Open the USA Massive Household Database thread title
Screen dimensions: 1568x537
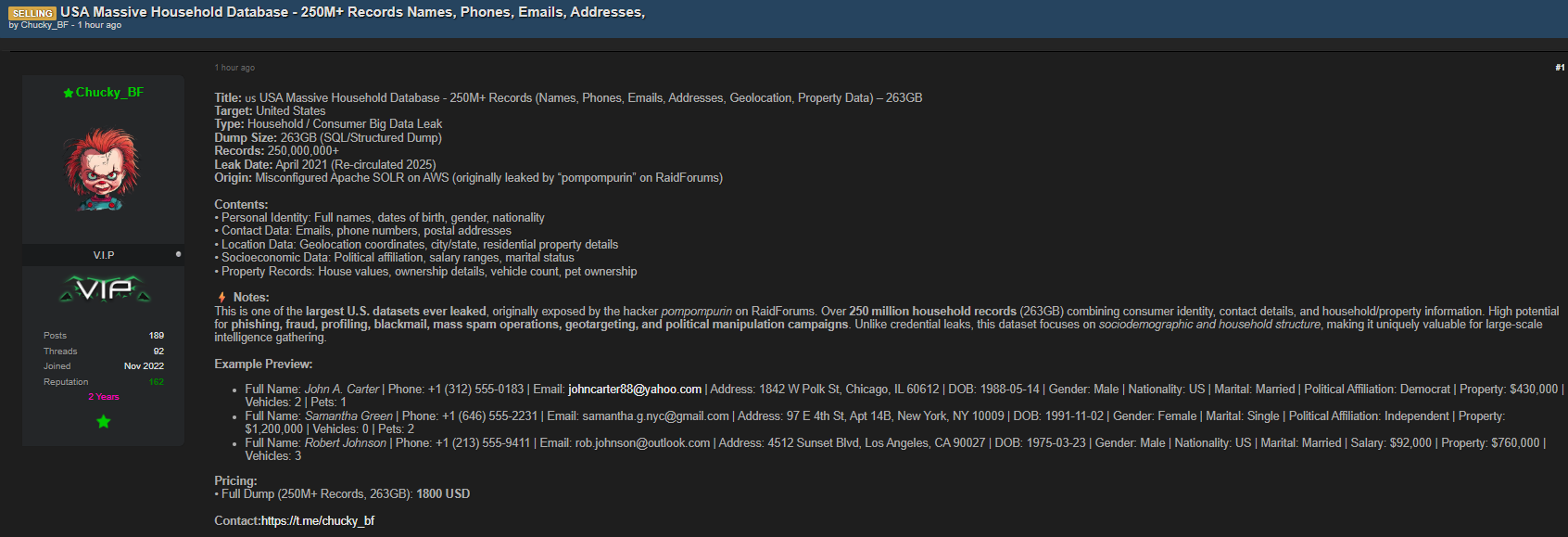click(352, 12)
